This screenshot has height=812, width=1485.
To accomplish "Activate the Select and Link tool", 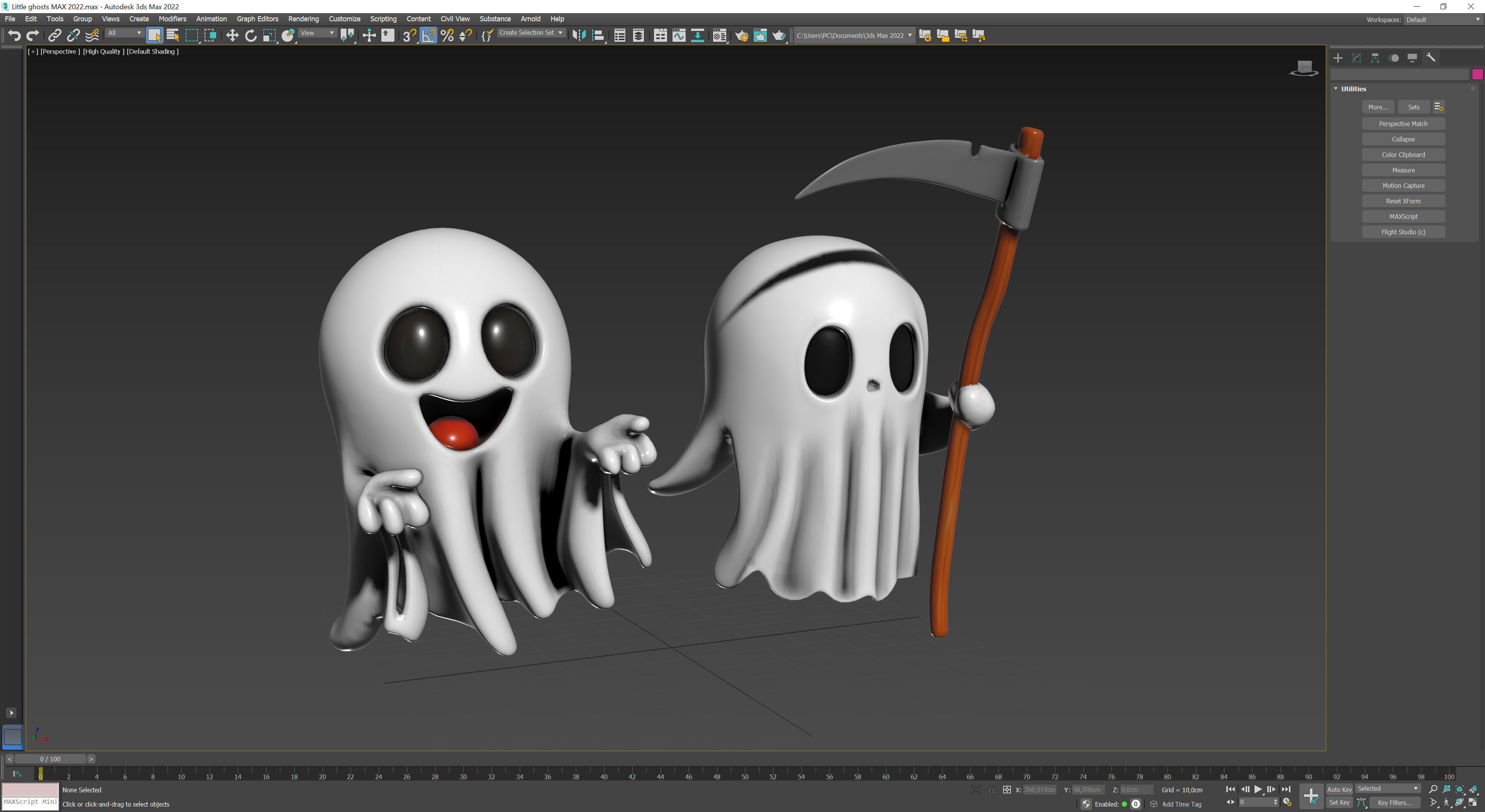I will 55,36.
